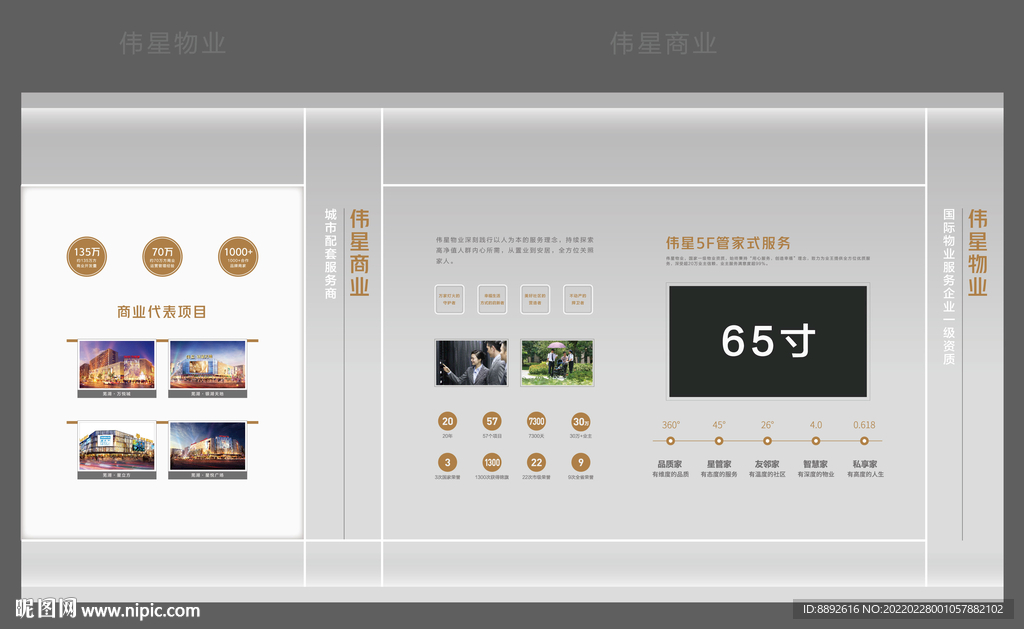1024x629 pixels.
Task: Click the 0.618 value
Action: pos(864,425)
